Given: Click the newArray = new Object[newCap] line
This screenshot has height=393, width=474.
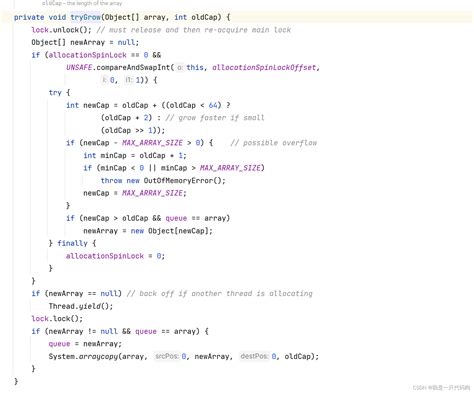Looking at the screenshot, I should click(x=148, y=231).
